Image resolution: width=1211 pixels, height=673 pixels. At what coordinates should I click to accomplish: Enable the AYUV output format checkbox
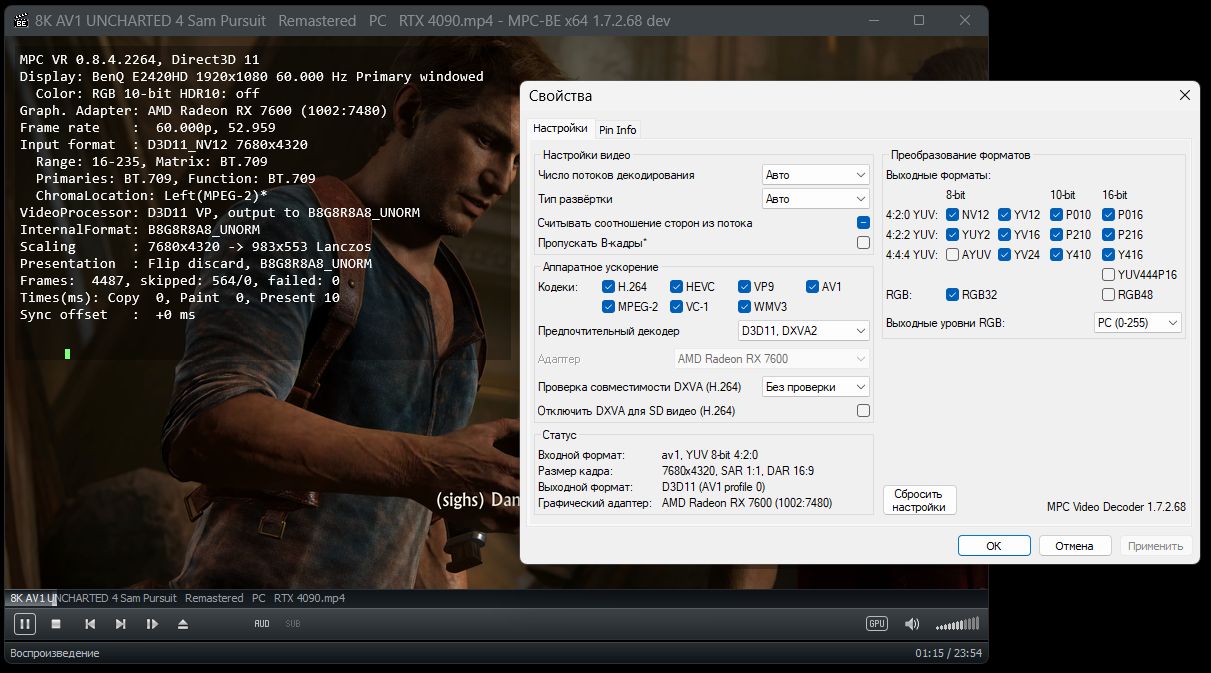(953, 255)
